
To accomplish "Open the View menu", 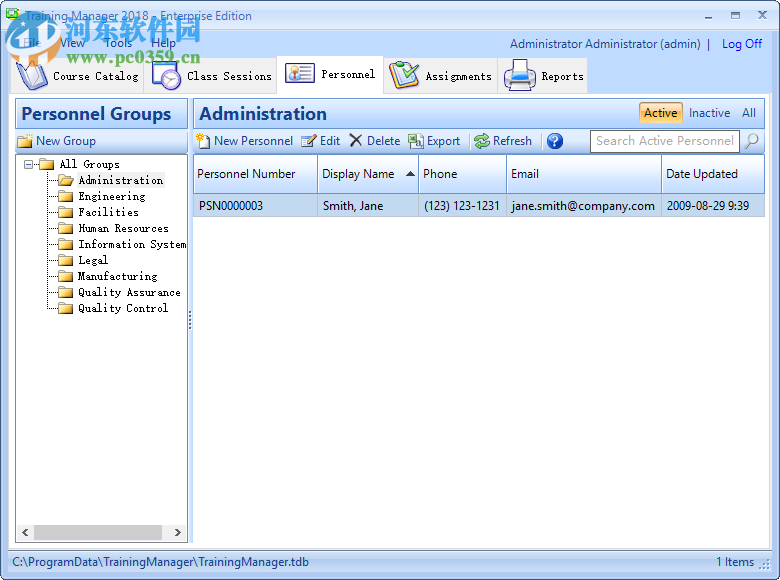I will tap(72, 43).
